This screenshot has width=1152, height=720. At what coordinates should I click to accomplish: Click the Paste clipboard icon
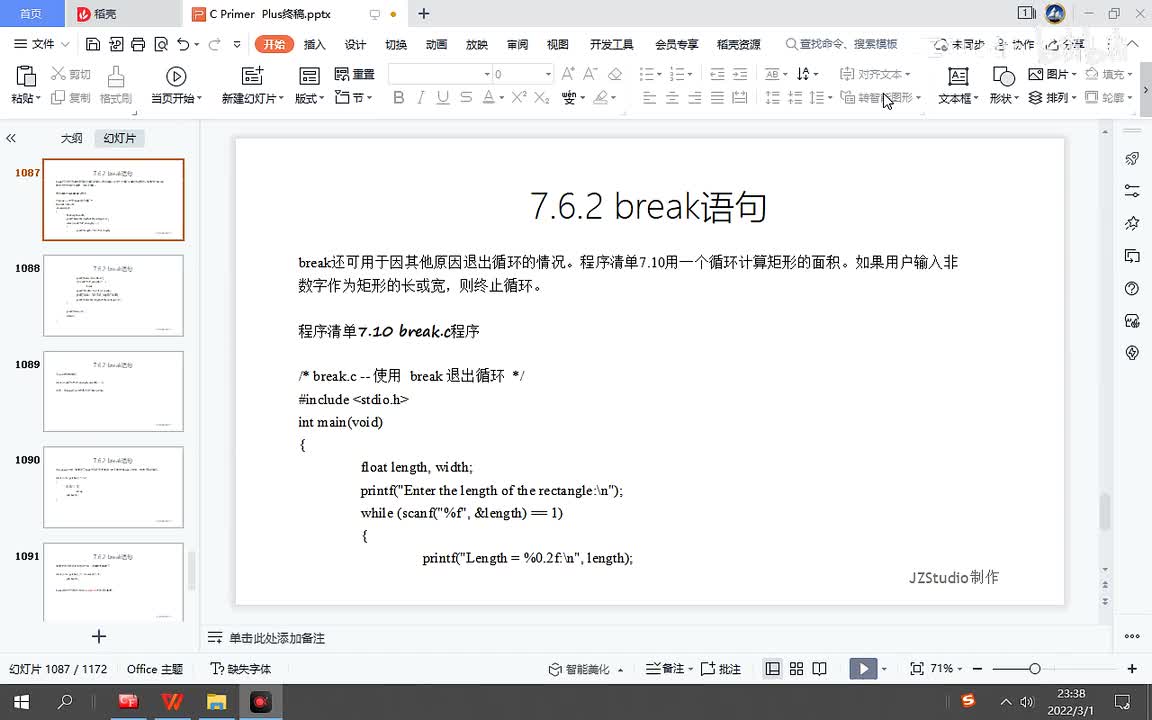pos(26,76)
